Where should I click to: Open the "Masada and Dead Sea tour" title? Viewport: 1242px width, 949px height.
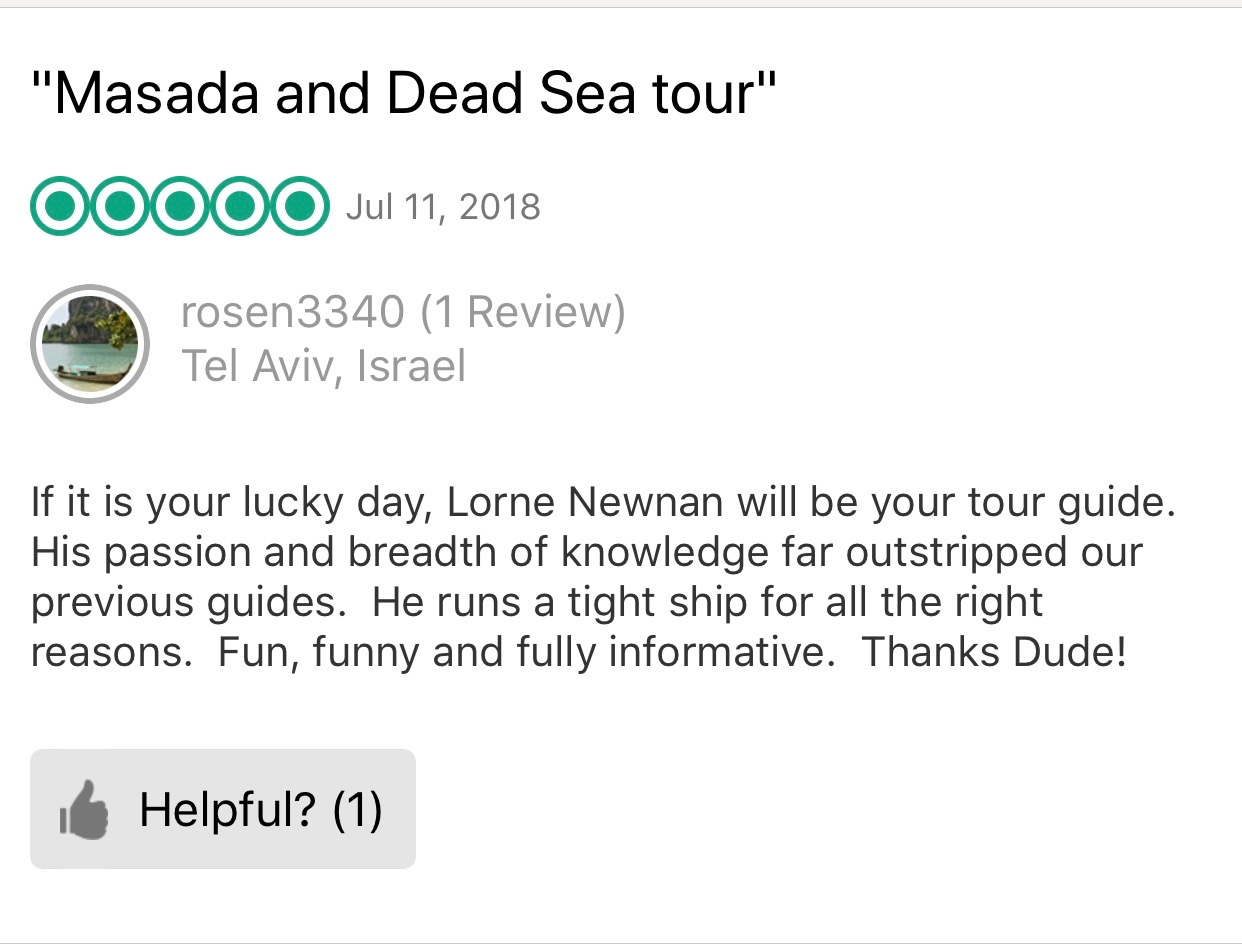[x=404, y=95]
